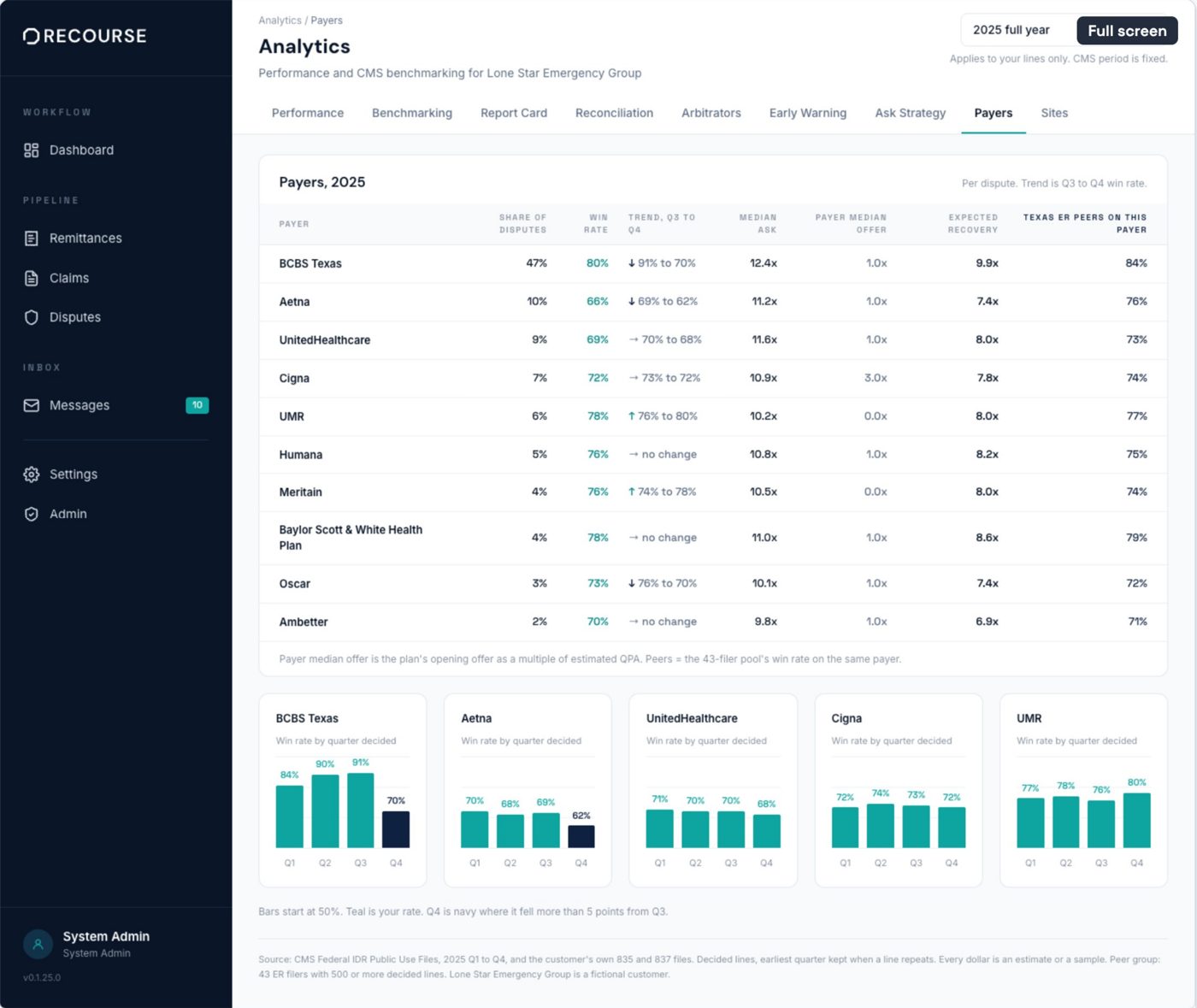
Task: Click the Analytics breadcrumb link
Action: point(280,21)
